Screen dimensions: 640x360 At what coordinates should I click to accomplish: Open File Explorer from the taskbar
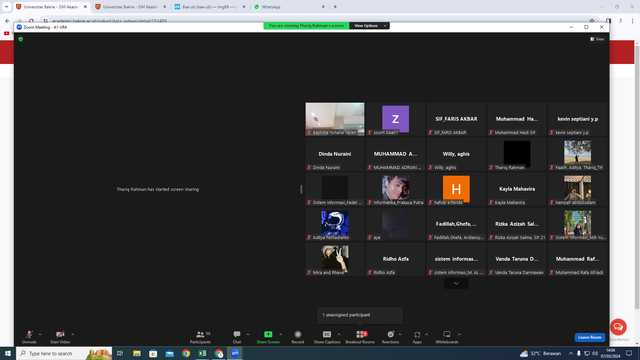(137, 353)
